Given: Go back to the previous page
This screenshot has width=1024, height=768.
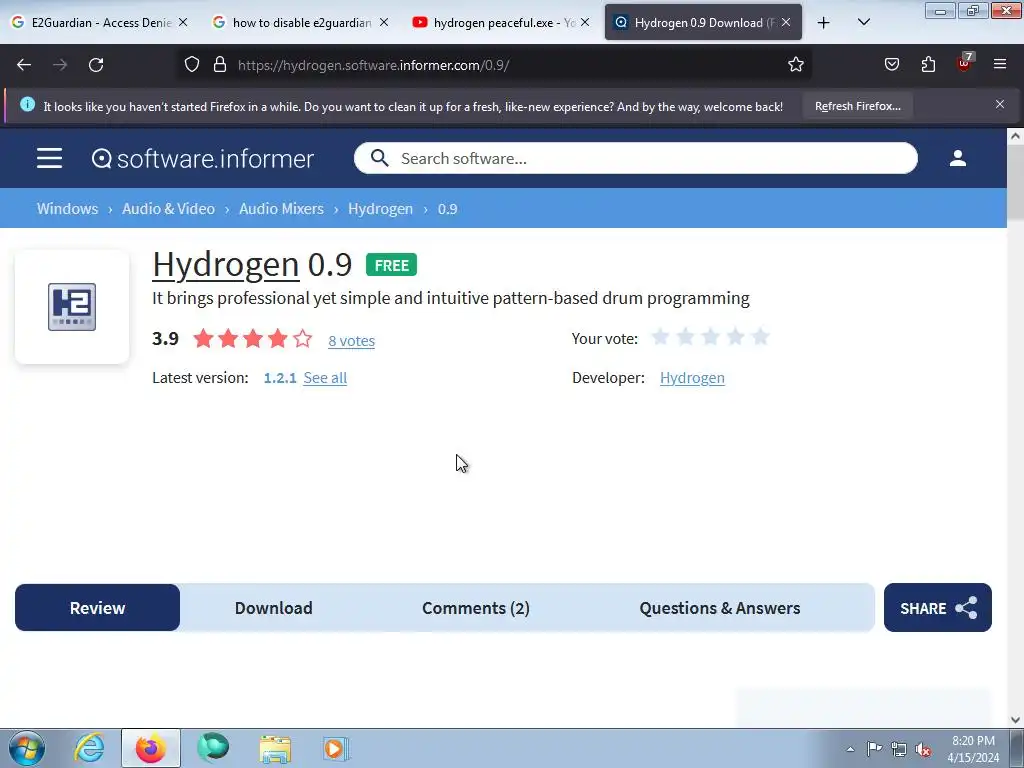Looking at the screenshot, I should 24,65.
